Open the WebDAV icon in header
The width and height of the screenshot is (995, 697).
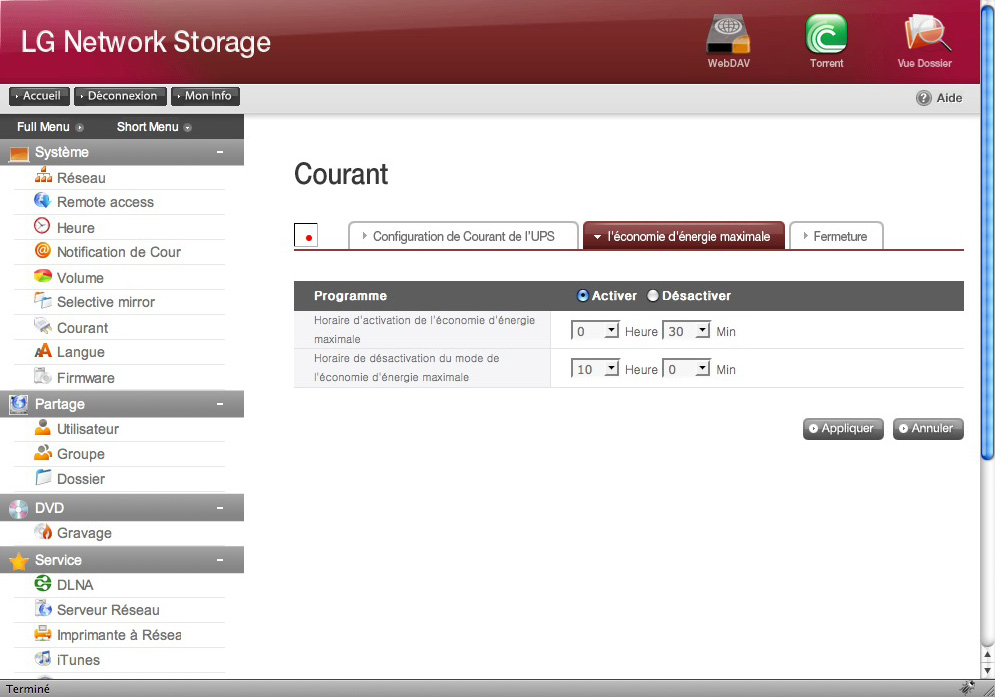click(727, 36)
